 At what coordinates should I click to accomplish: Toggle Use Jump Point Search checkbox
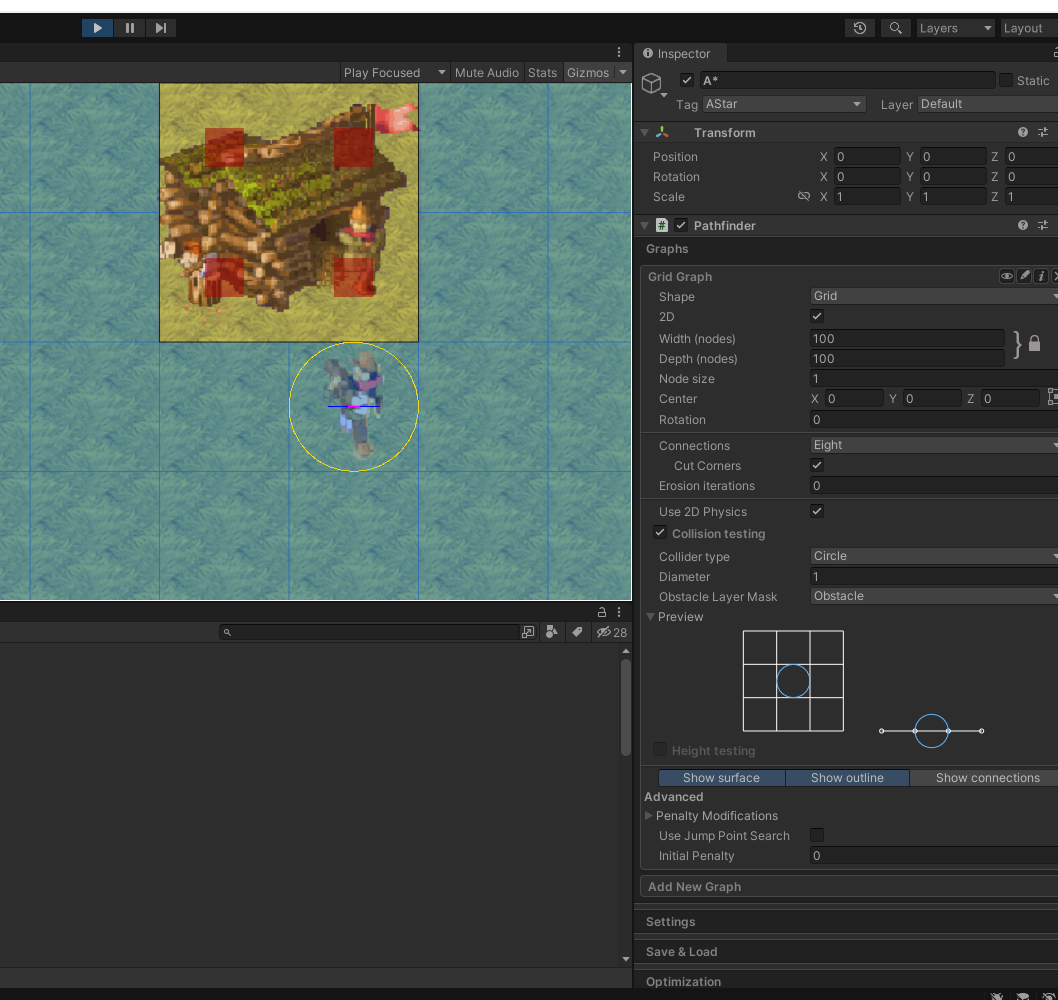816,835
